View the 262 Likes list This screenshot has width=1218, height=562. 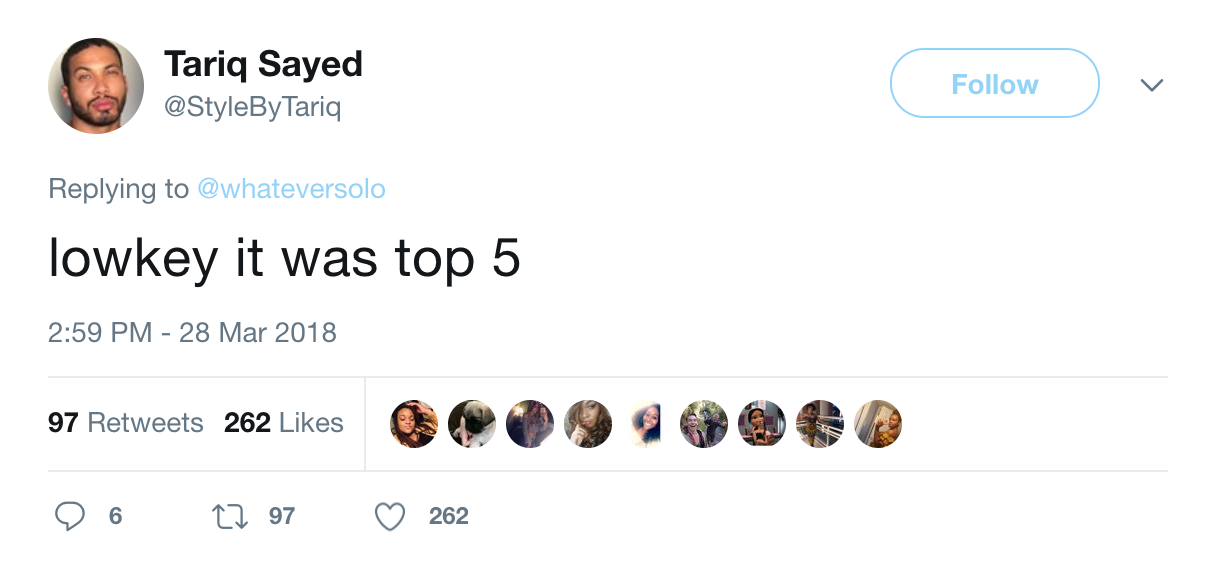284,423
